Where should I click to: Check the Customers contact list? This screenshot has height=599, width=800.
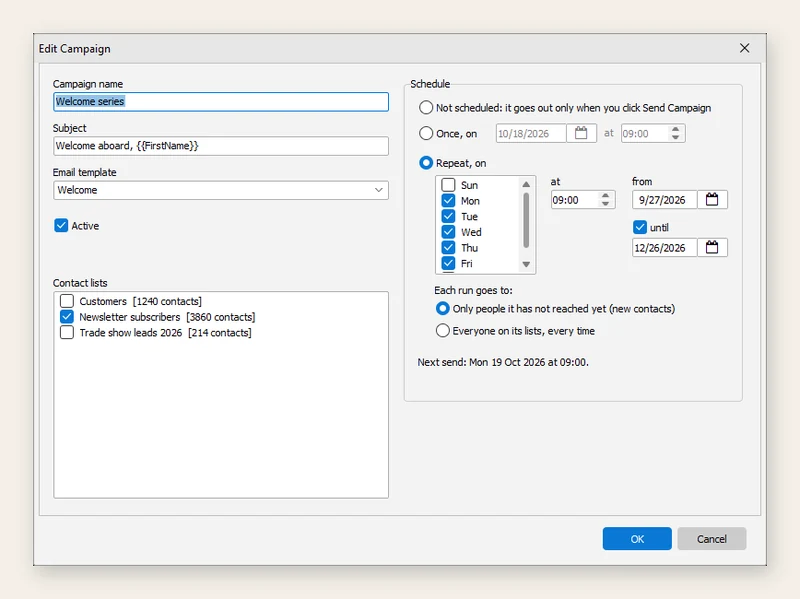click(x=67, y=301)
